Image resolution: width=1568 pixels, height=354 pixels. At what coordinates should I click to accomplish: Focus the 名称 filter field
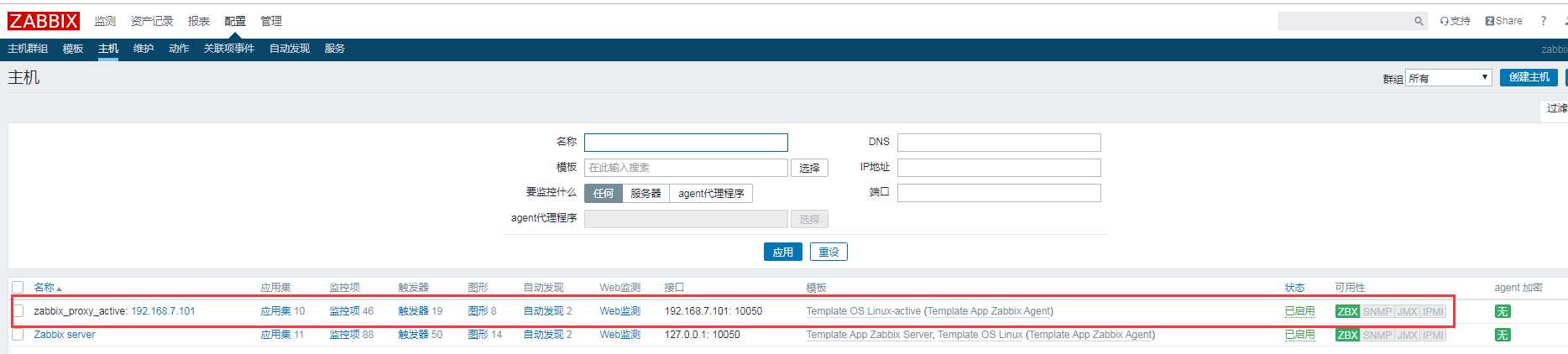pyautogui.click(x=686, y=143)
